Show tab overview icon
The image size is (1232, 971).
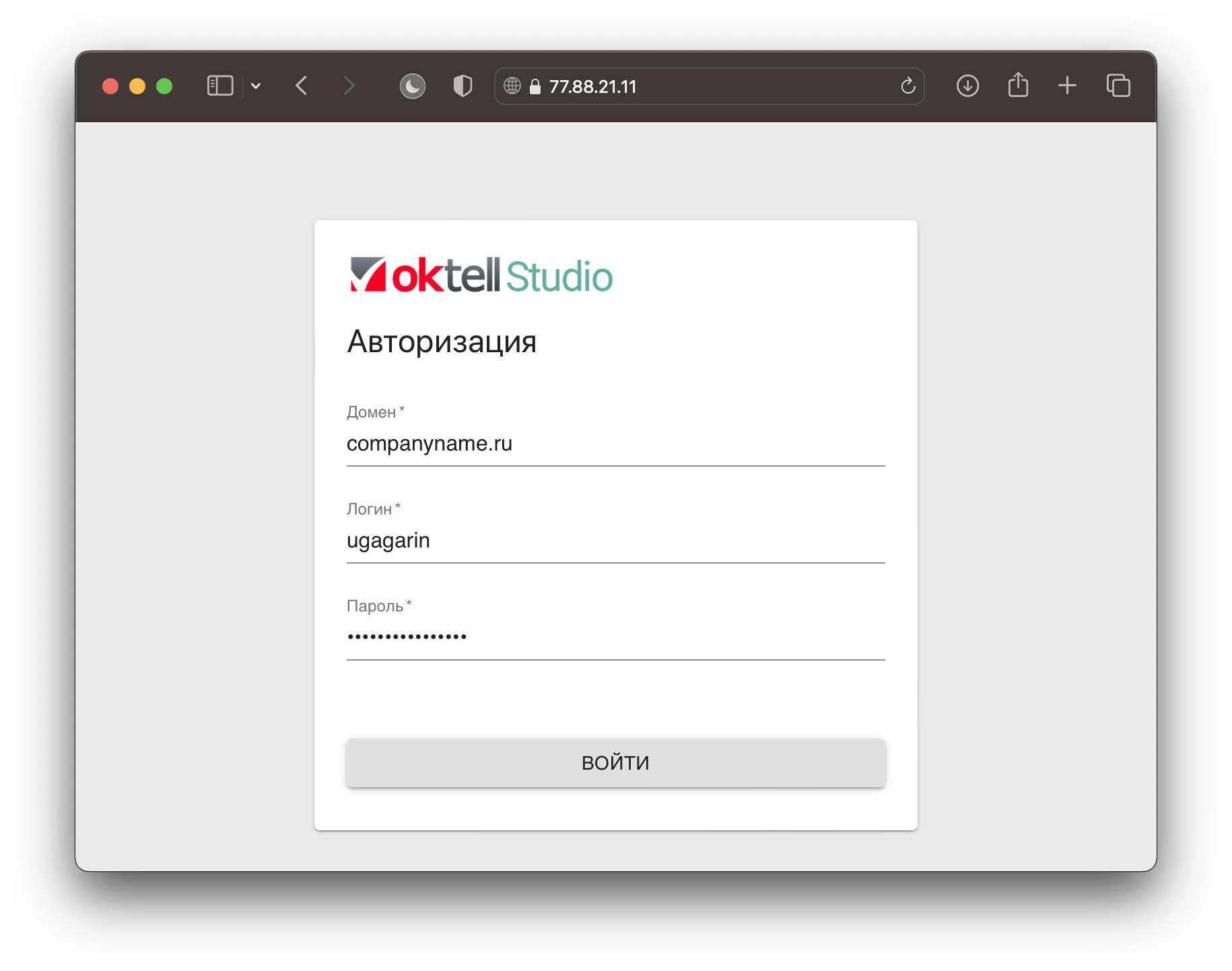tap(1118, 86)
